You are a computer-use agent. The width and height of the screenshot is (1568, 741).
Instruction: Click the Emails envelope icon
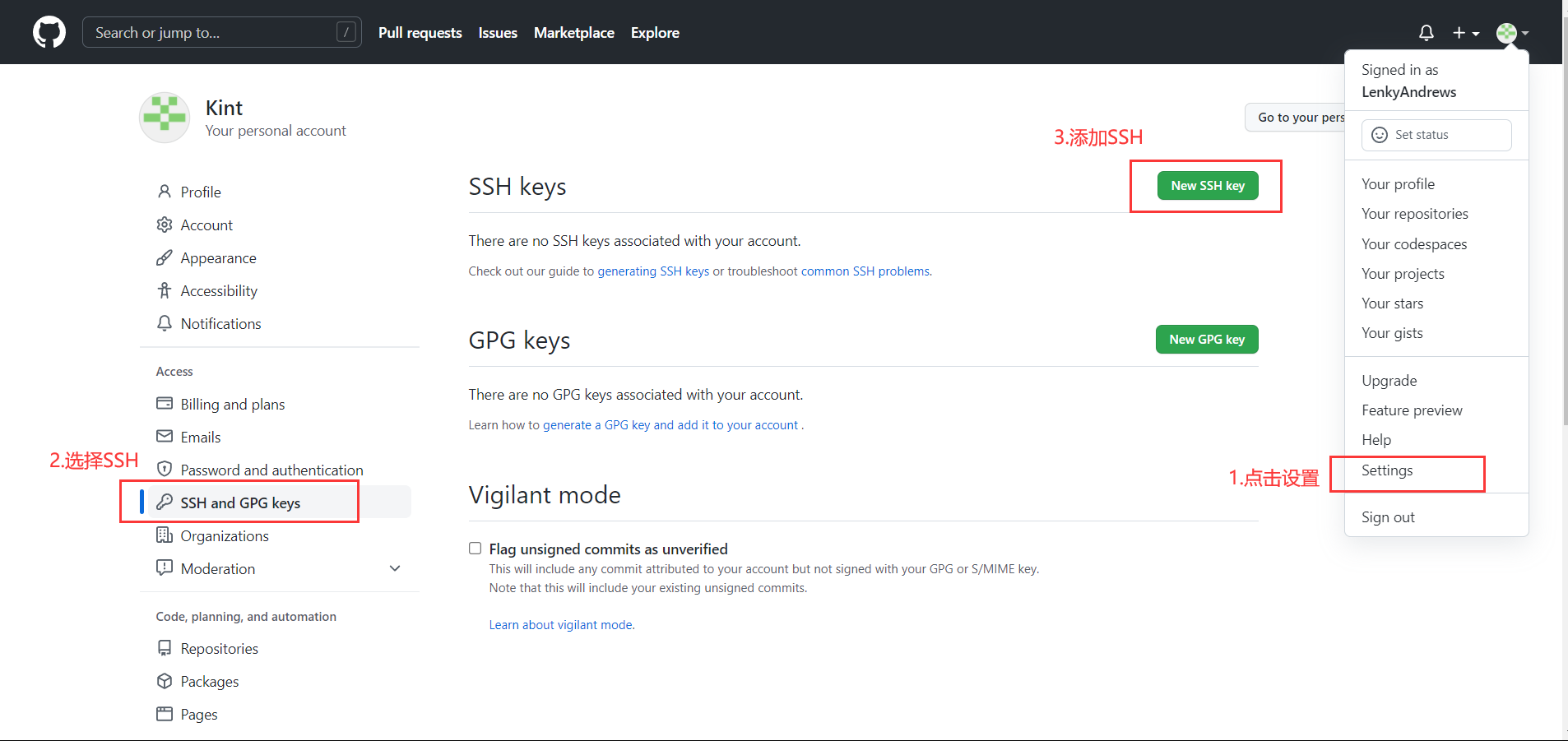point(165,436)
